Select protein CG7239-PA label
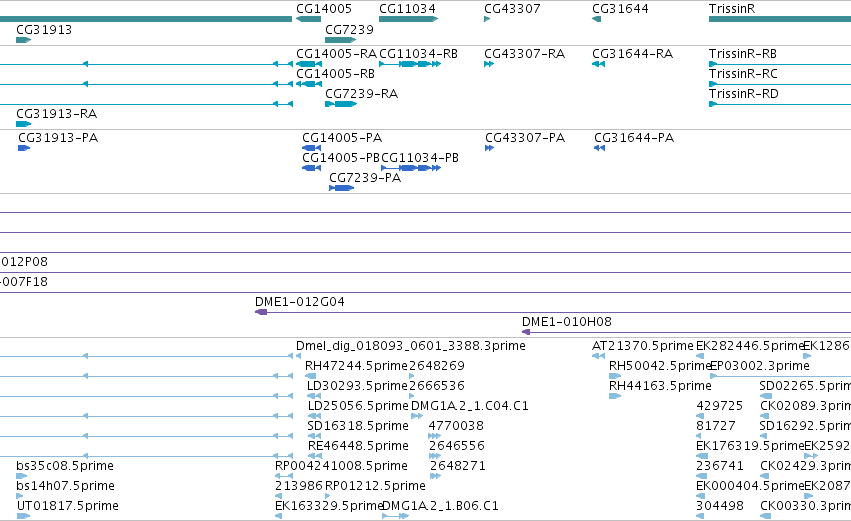The width and height of the screenshot is (851, 521). click(365, 178)
